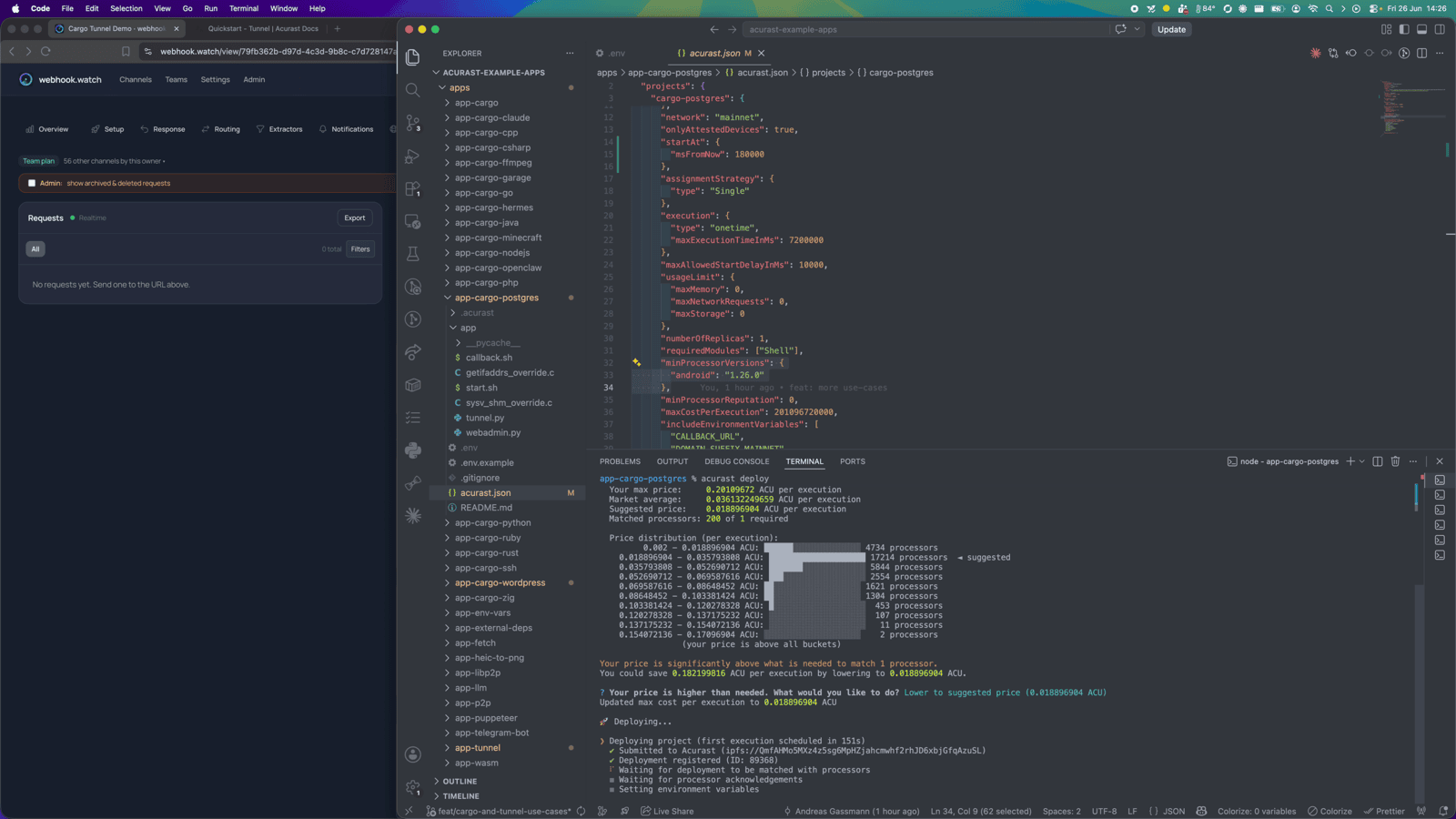Open the Explorer view in activity bar

pos(413,57)
